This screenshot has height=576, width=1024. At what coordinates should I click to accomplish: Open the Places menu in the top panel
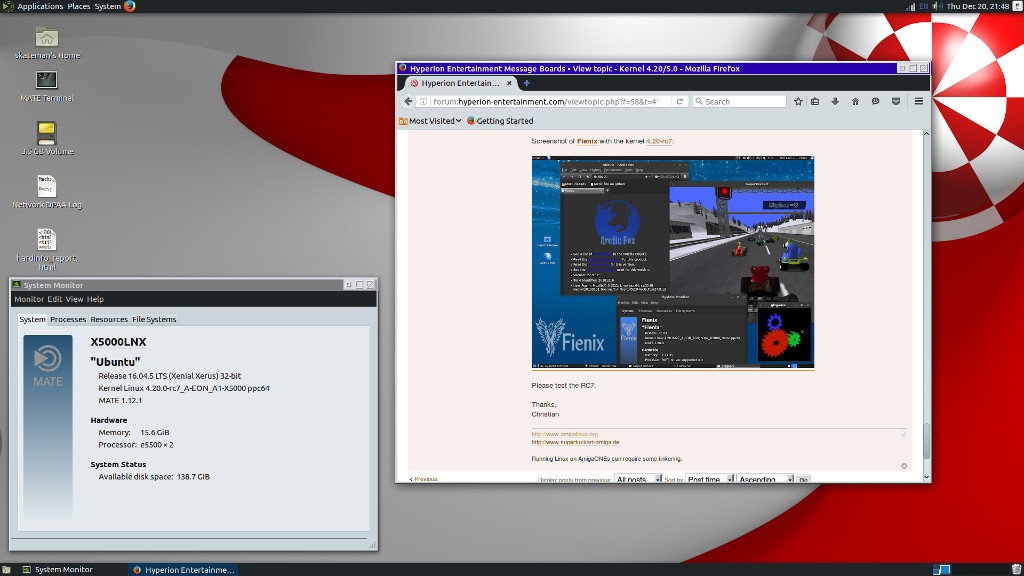pyautogui.click(x=79, y=6)
